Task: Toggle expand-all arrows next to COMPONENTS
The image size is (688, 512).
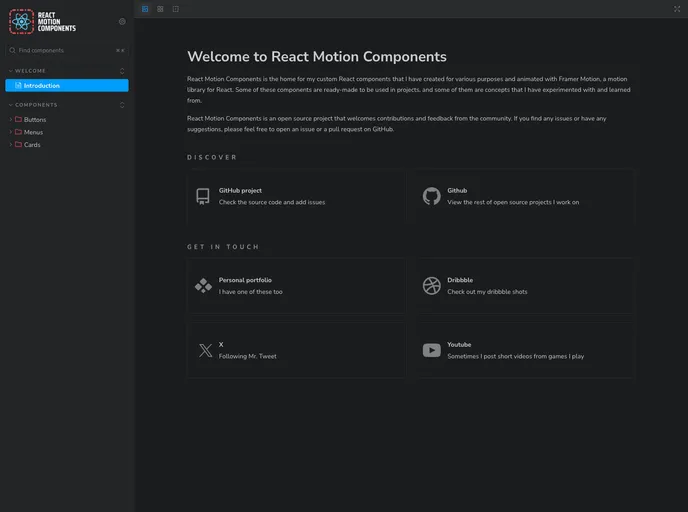Action: click(122, 105)
